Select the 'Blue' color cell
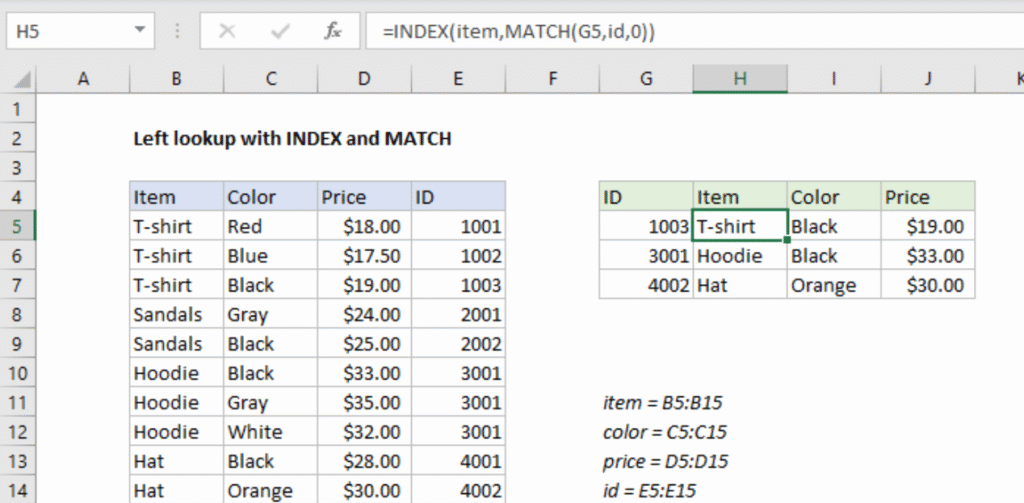Screen dimensions: 1024x503 [x=270, y=255]
